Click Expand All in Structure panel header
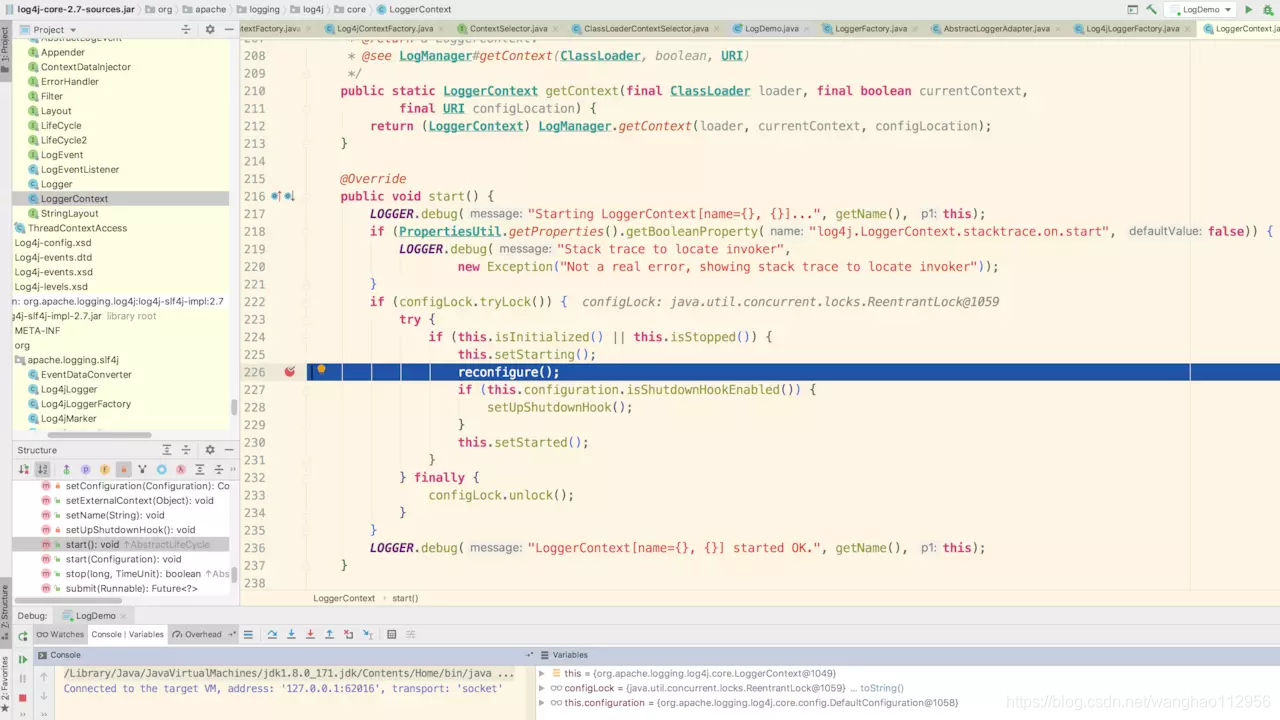1280x720 pixels. click(x=167, y=450)
